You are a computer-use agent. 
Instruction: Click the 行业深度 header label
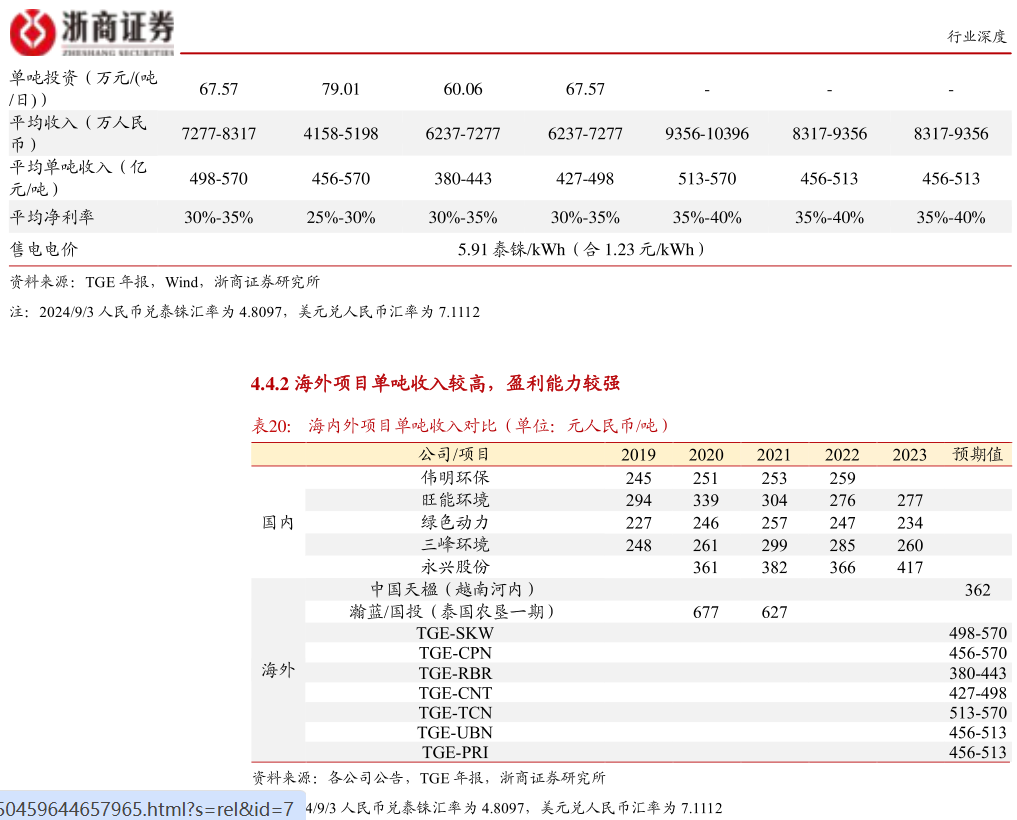coord(976,36)
